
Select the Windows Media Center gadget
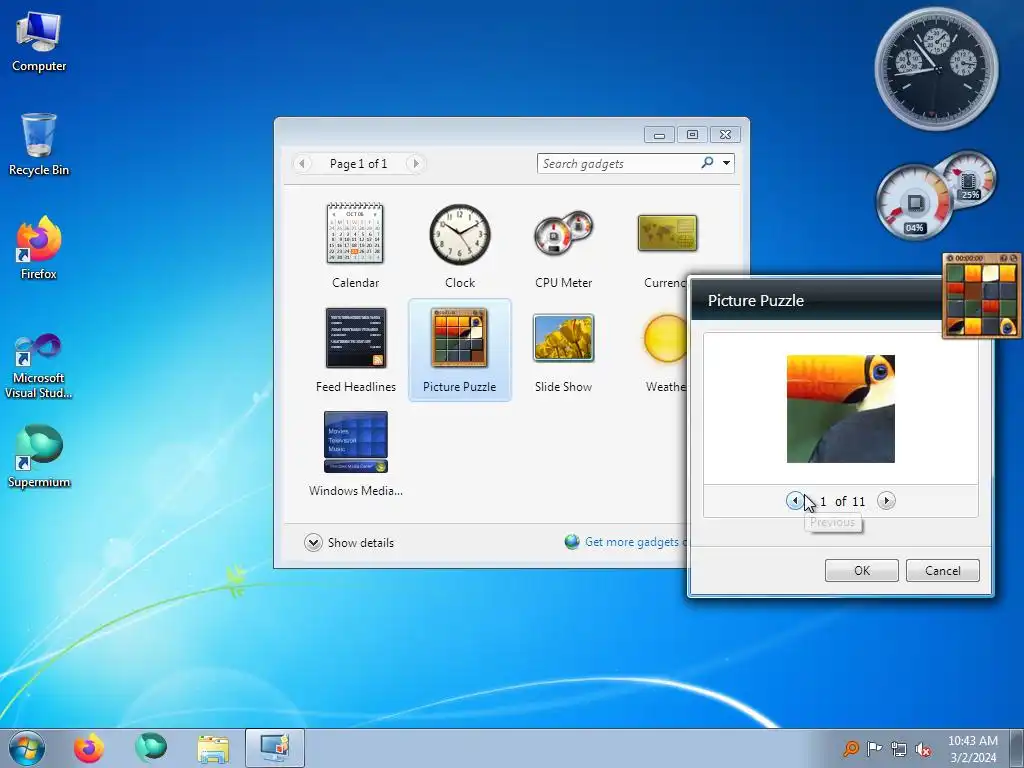pyautogui.click(x=355, y=453)
